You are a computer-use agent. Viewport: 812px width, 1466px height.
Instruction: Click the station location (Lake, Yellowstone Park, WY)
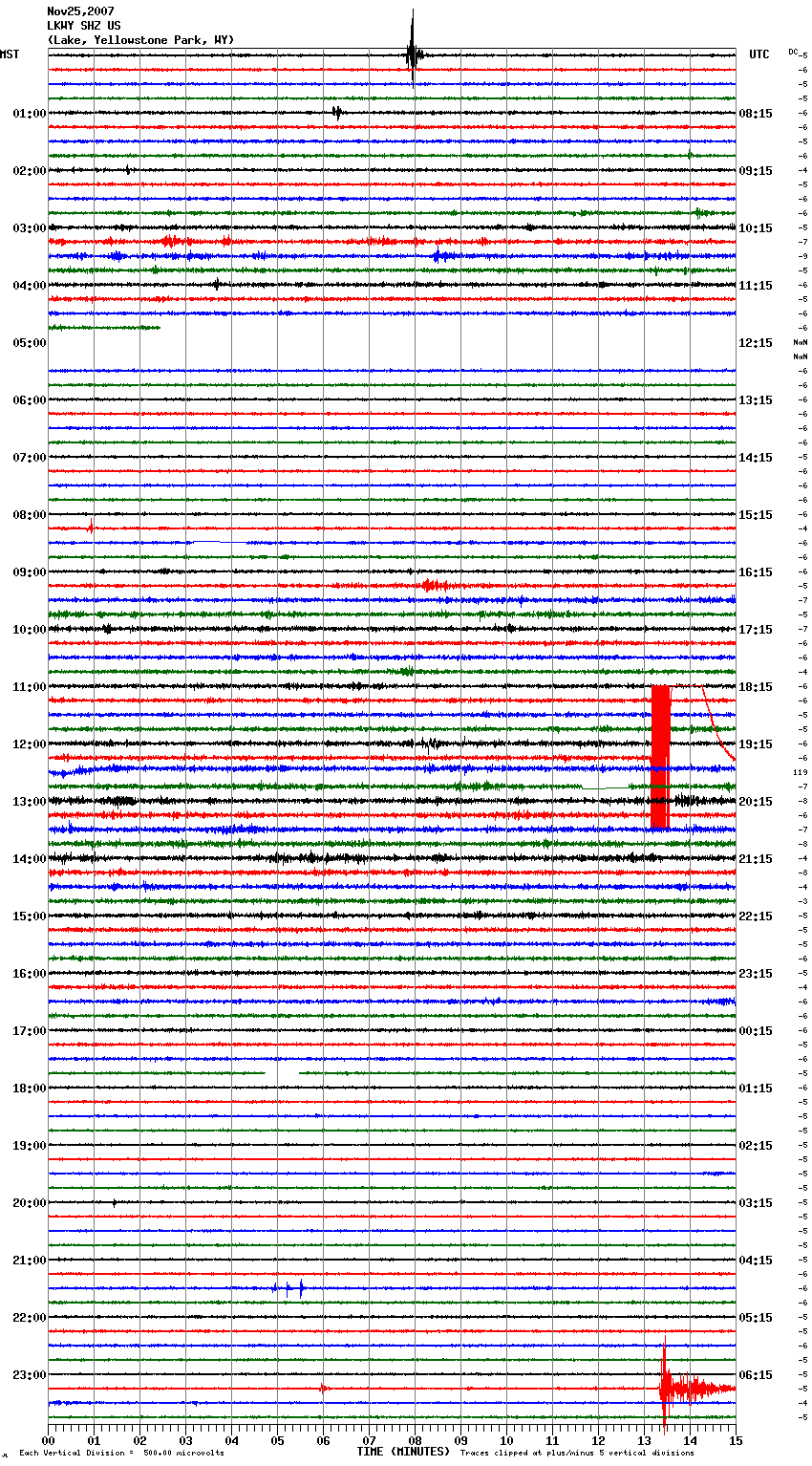point(140,40)
